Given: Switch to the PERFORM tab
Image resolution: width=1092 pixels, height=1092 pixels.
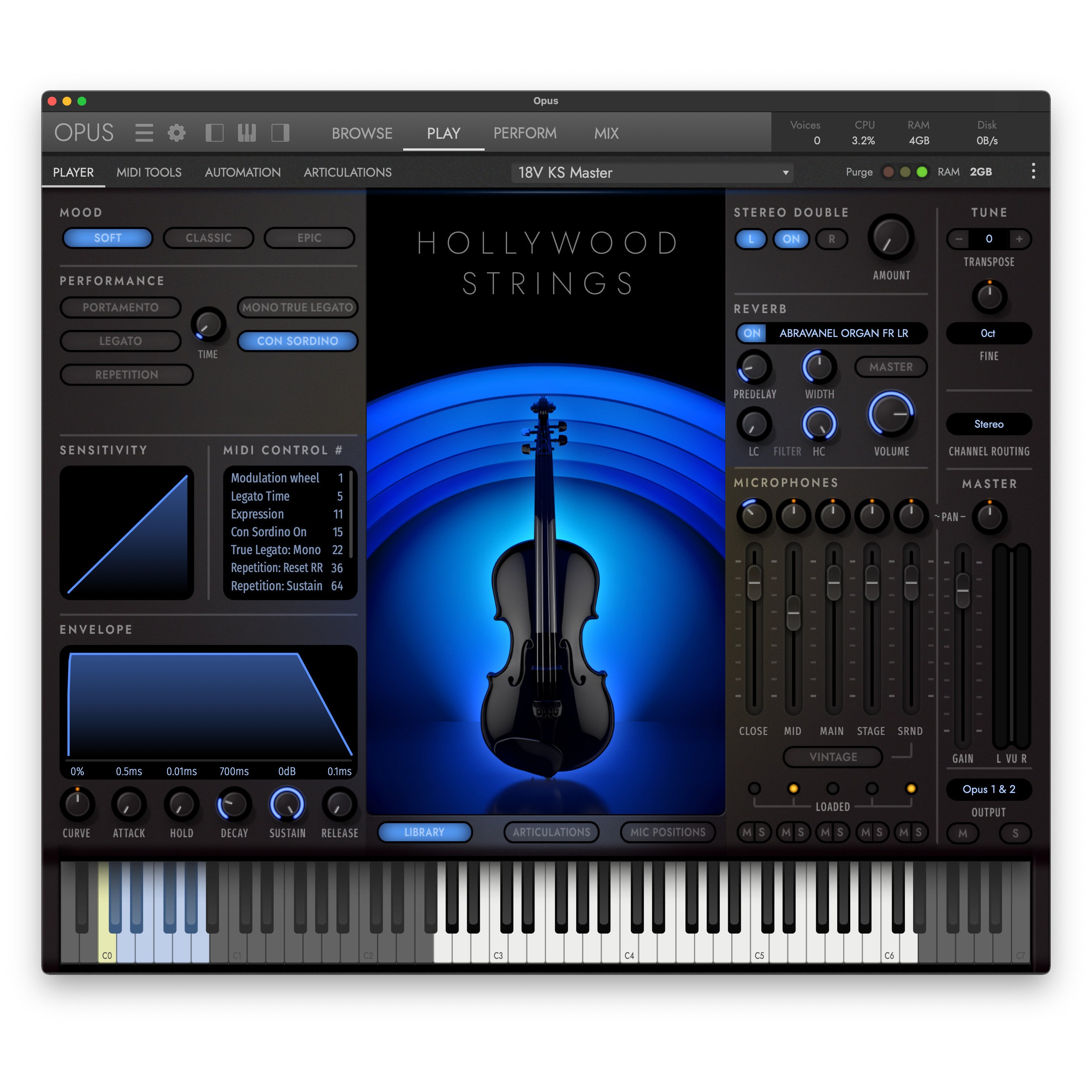Looking at the screenshot, I should [x=524, y=134].
